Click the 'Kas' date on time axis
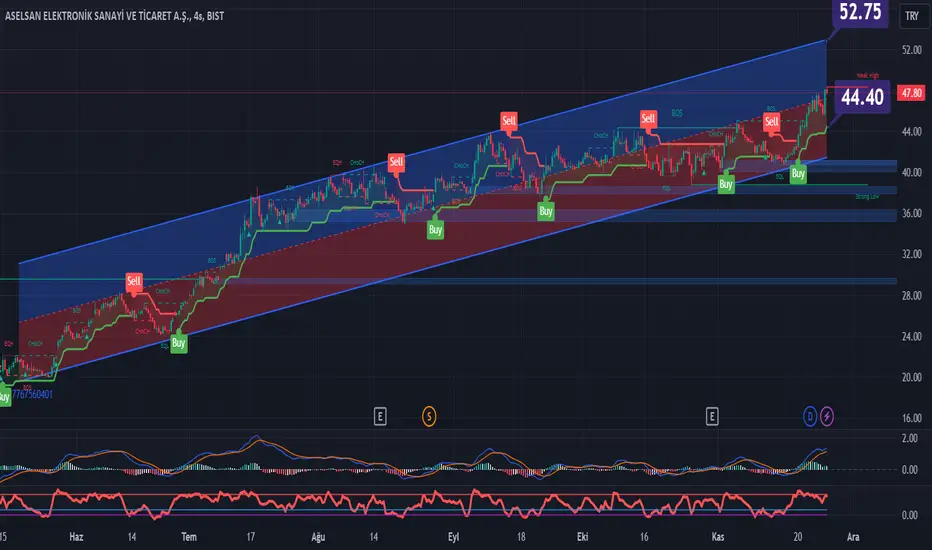Viewport: 932px width, 550px height. point(718,537)
